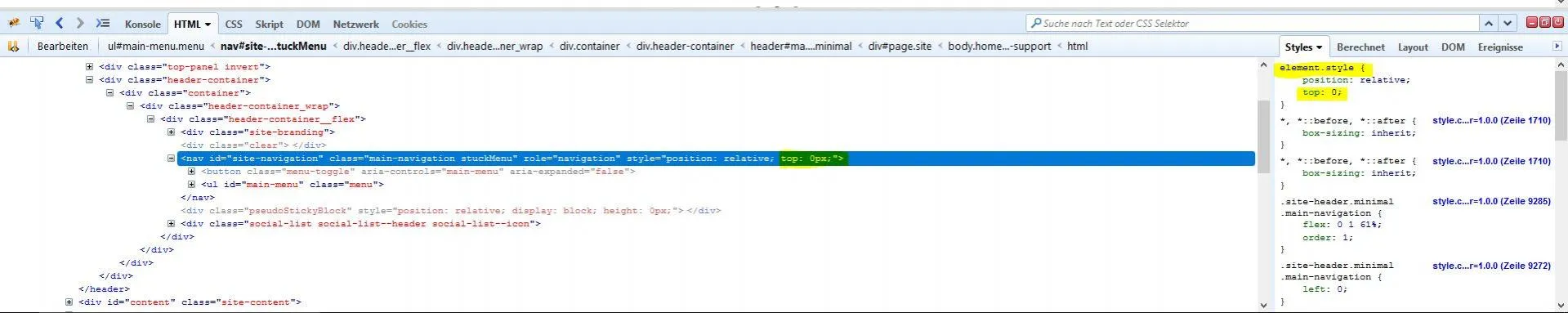Open the Cookies tab
The image size is (1568, 313).
[x=409, y=24]
